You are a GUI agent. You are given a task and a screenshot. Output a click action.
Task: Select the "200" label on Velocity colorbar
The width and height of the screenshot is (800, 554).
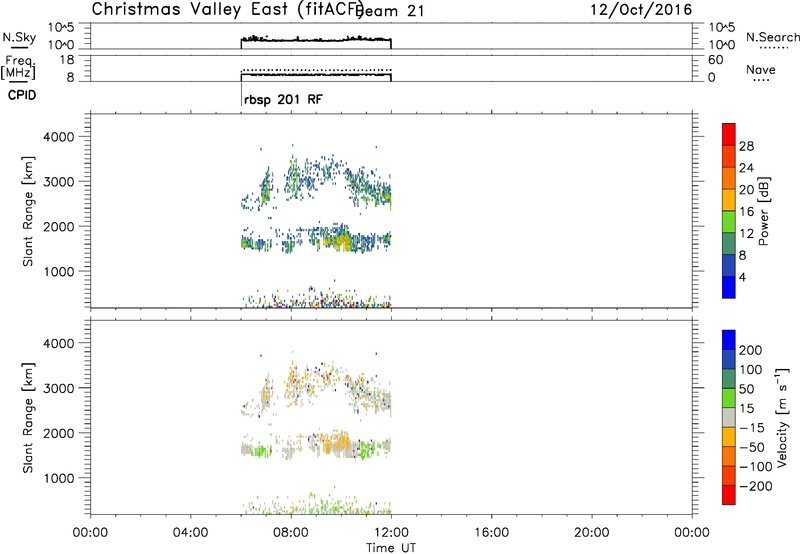coord(751,350)
